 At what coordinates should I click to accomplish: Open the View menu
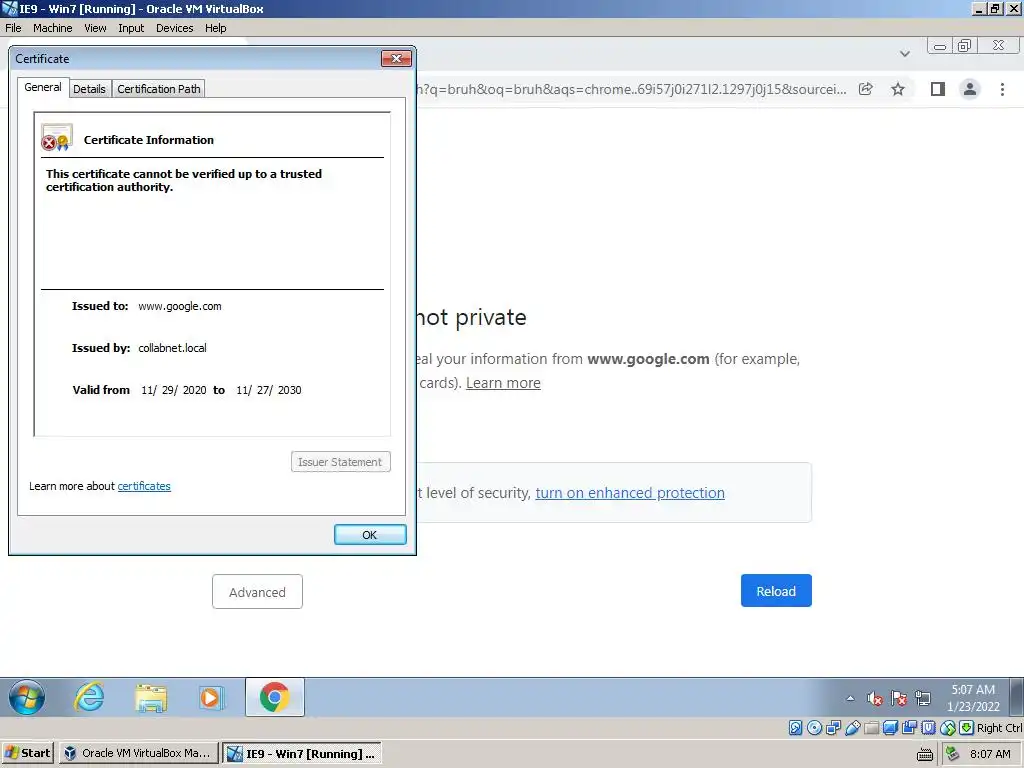[x=95, y=28]
